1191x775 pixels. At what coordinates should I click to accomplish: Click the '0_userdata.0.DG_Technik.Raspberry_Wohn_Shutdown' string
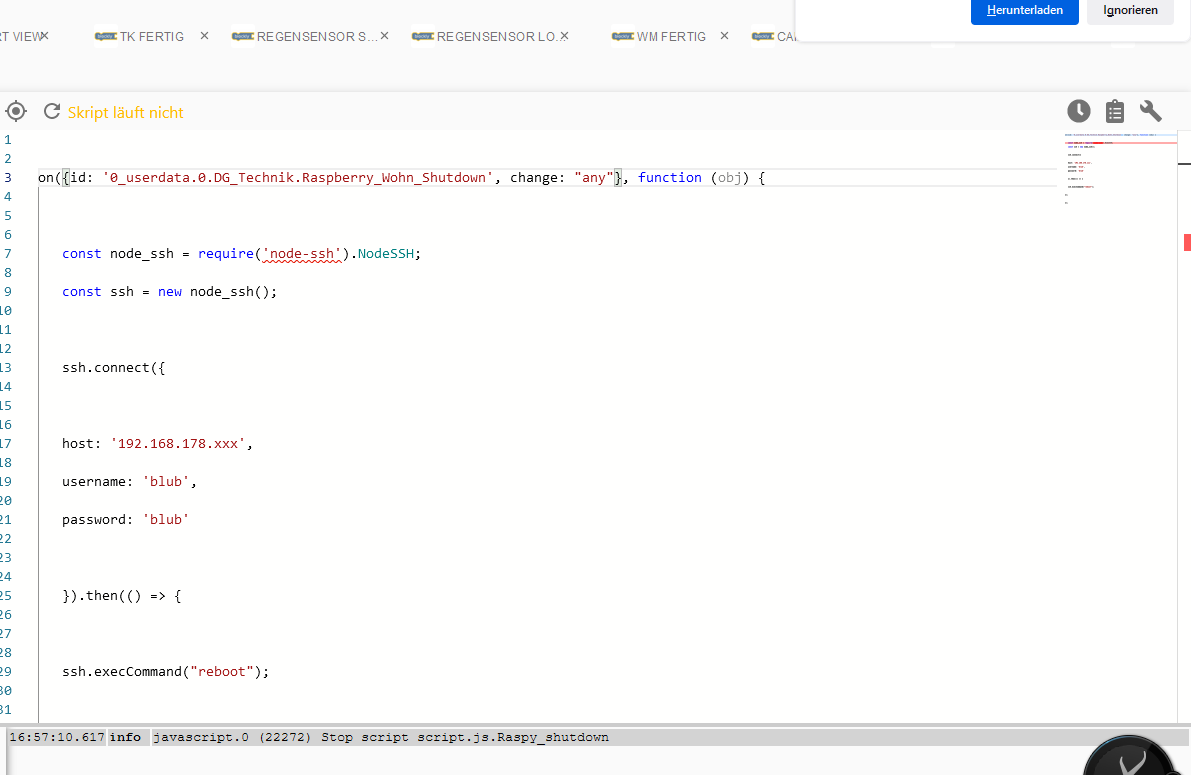point(298,178)
